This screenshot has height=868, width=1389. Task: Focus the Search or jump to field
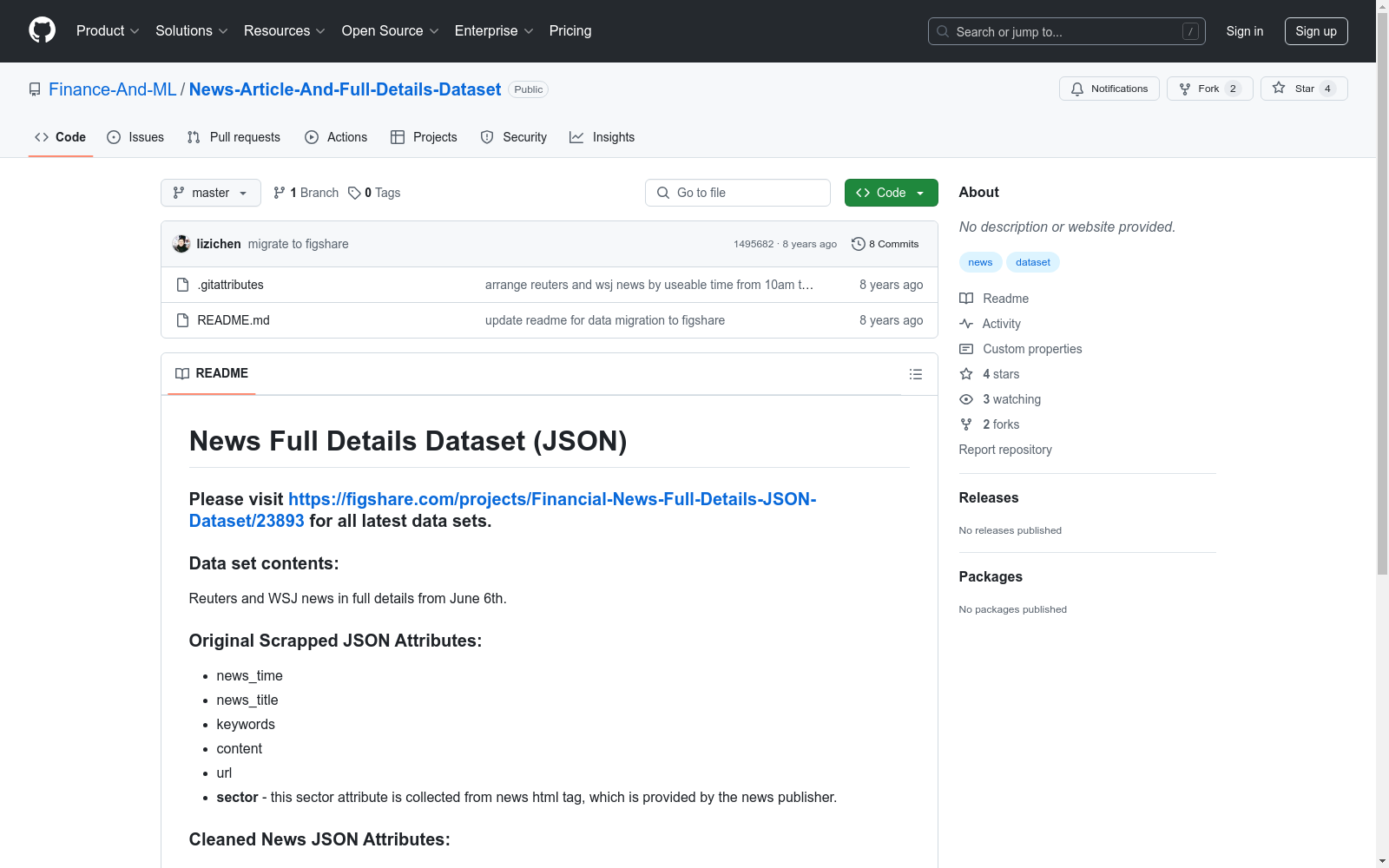click(1067, 31)
